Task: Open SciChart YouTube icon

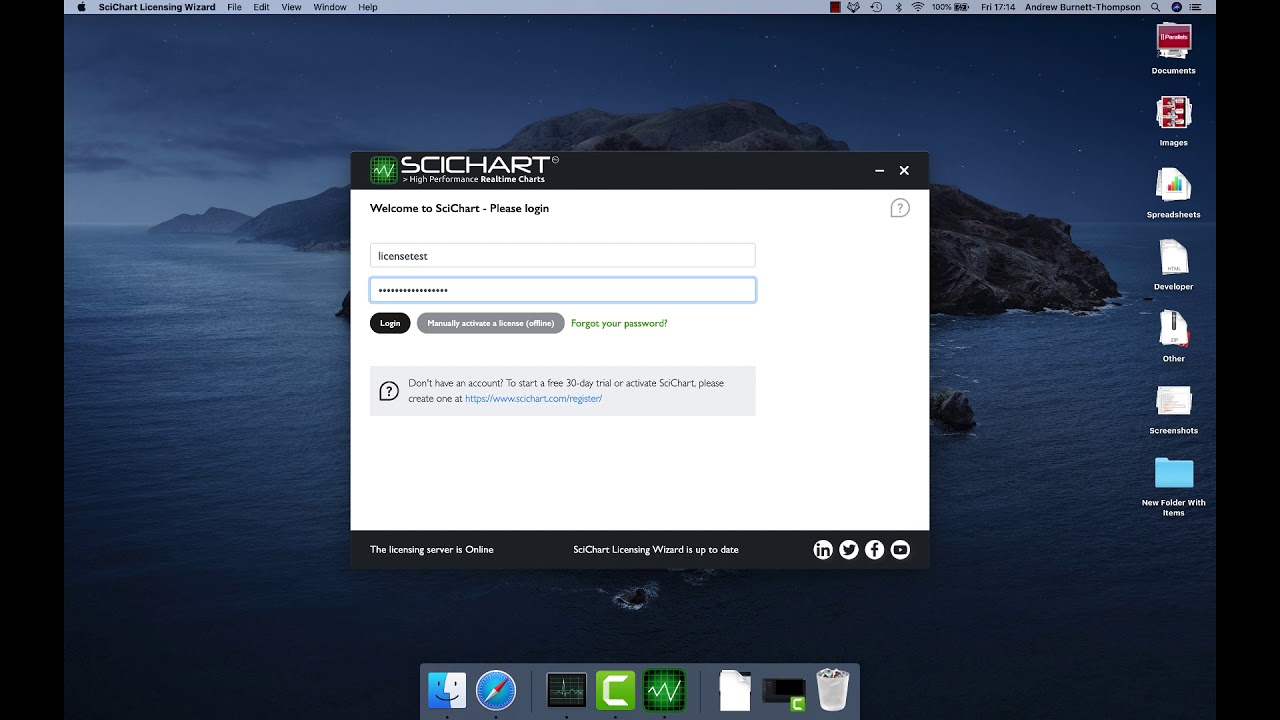Action: tap(900, 550)
